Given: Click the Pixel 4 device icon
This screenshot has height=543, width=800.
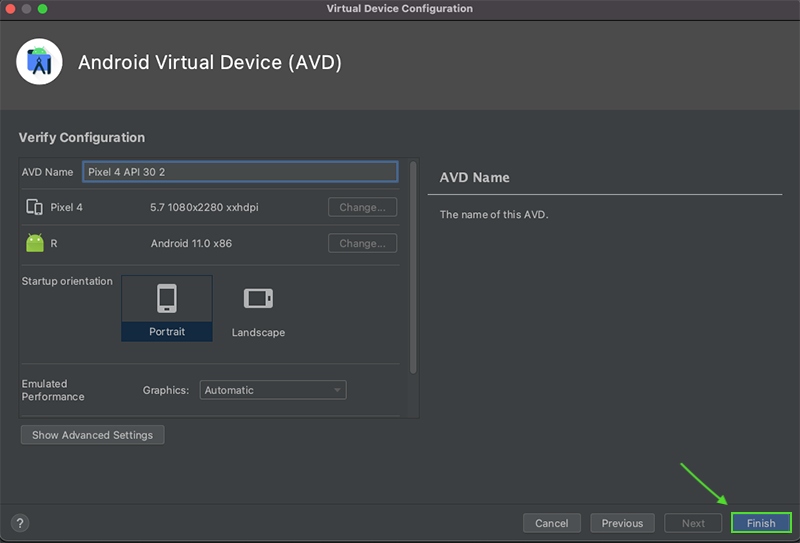Looking at the screenshot, I should click(35, 208).
